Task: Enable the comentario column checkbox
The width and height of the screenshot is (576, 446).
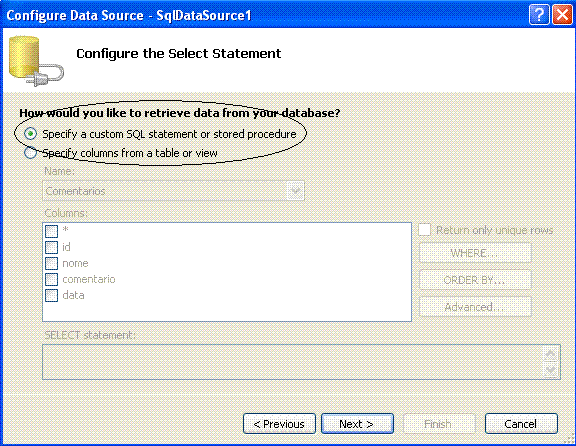Action: click(x=51, y=279)
